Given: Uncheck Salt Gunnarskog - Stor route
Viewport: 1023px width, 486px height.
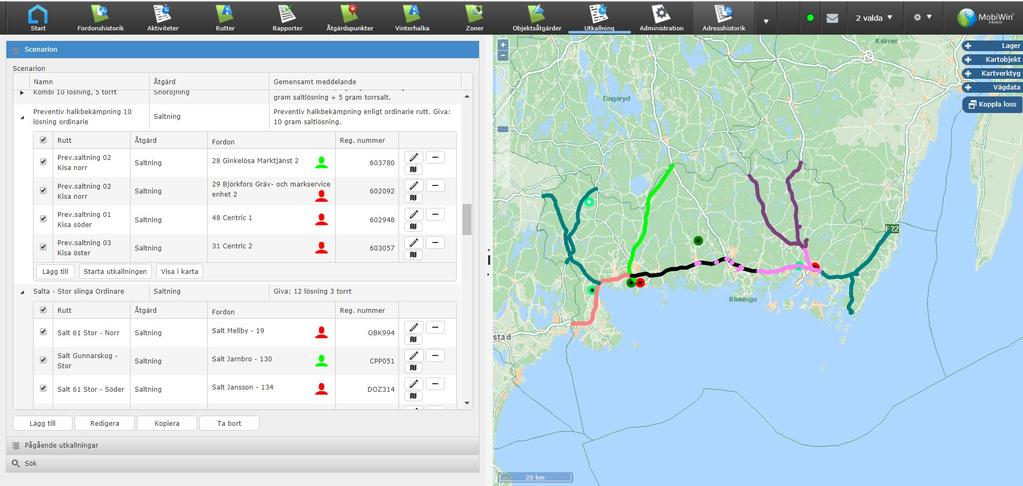Looking at the screenshot, I should (44, 360).
